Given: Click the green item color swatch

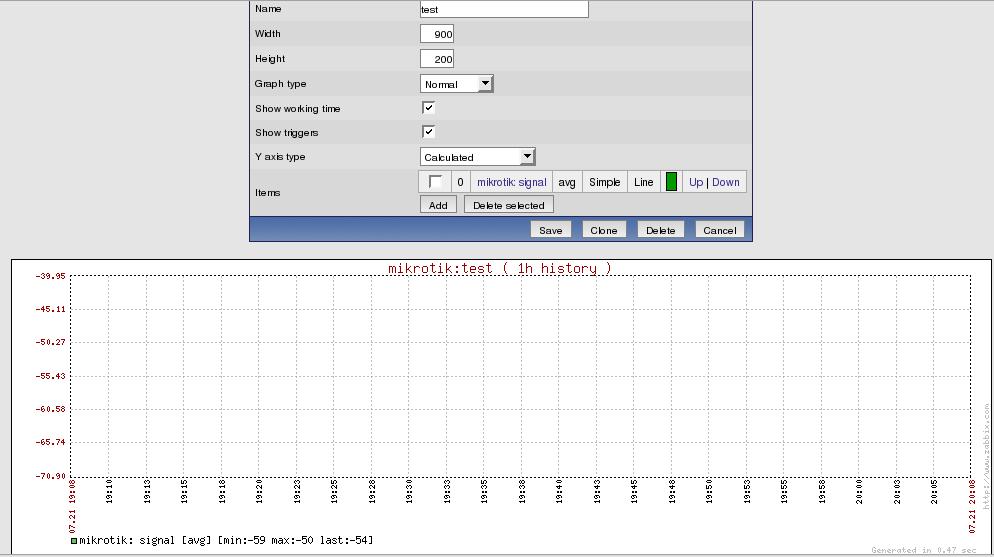Looking at the screenshot, I should coord(671,182).
